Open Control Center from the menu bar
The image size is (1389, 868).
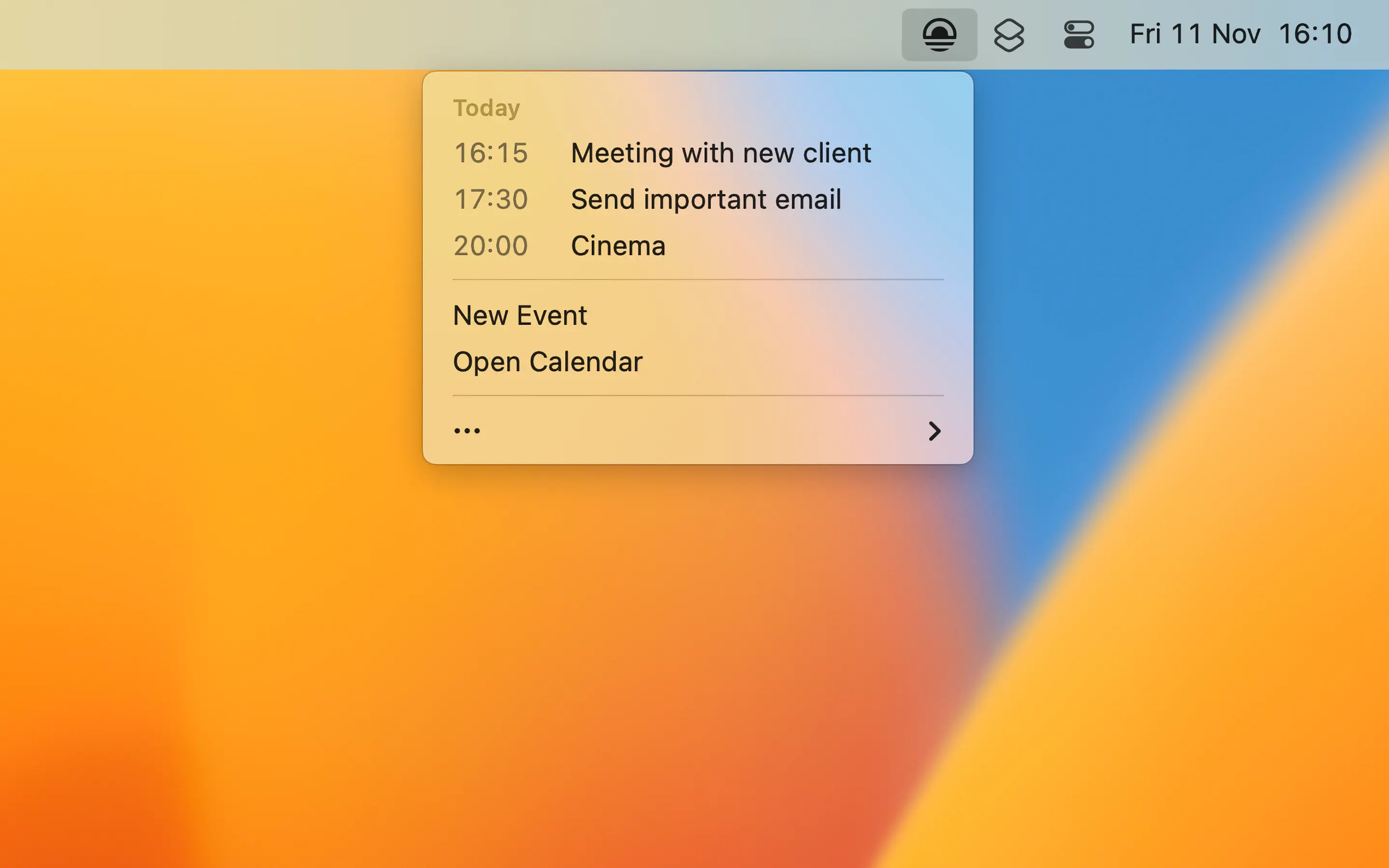[1078, 34]
